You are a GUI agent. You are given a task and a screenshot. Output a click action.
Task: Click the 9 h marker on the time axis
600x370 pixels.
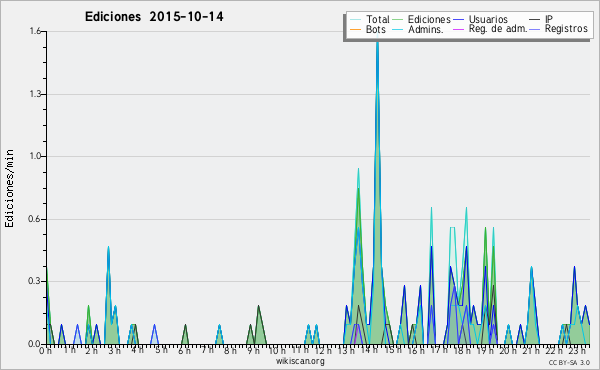(x=253, y=350)
